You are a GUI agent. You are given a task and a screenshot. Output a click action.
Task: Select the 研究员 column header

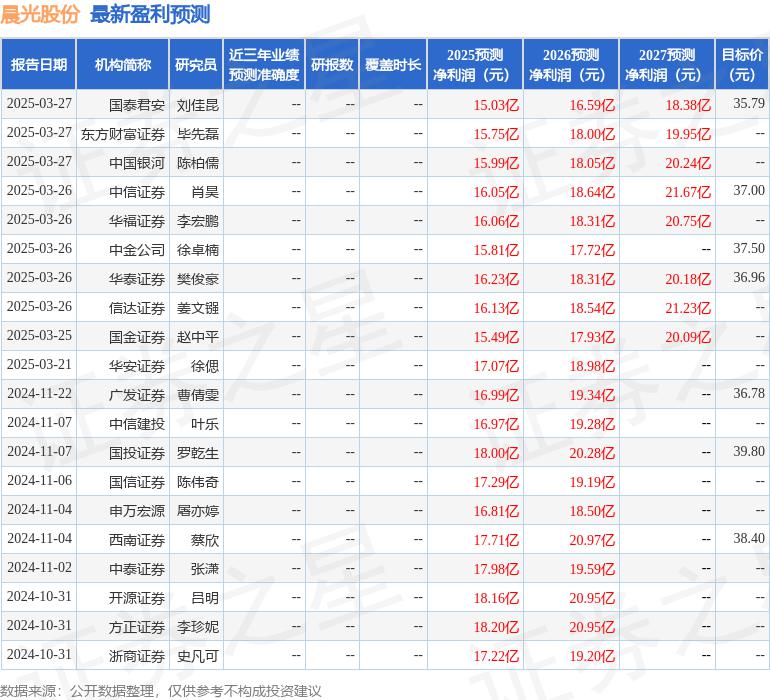pos(196,64)
